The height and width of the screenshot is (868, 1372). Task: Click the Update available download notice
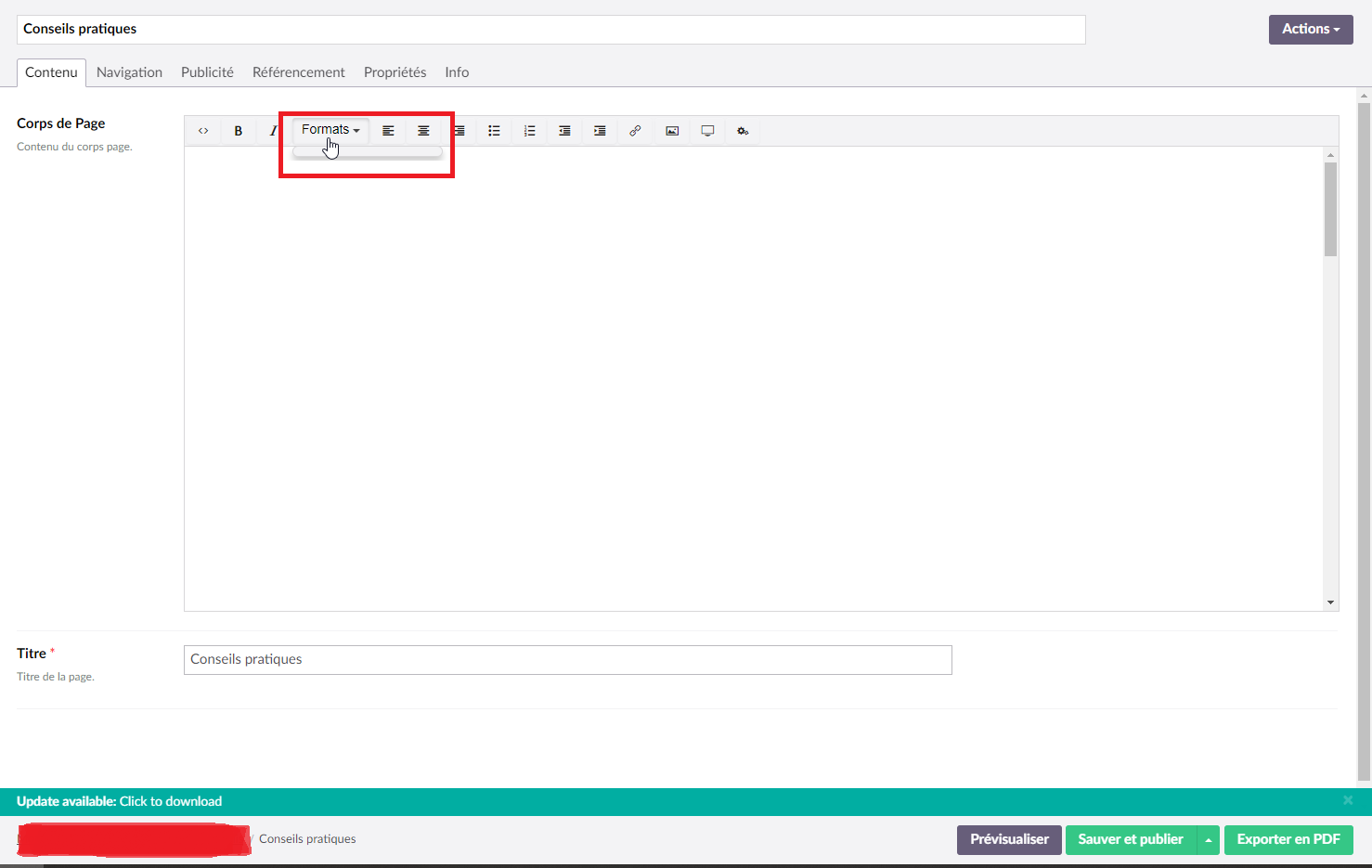[x=119, y=801]
